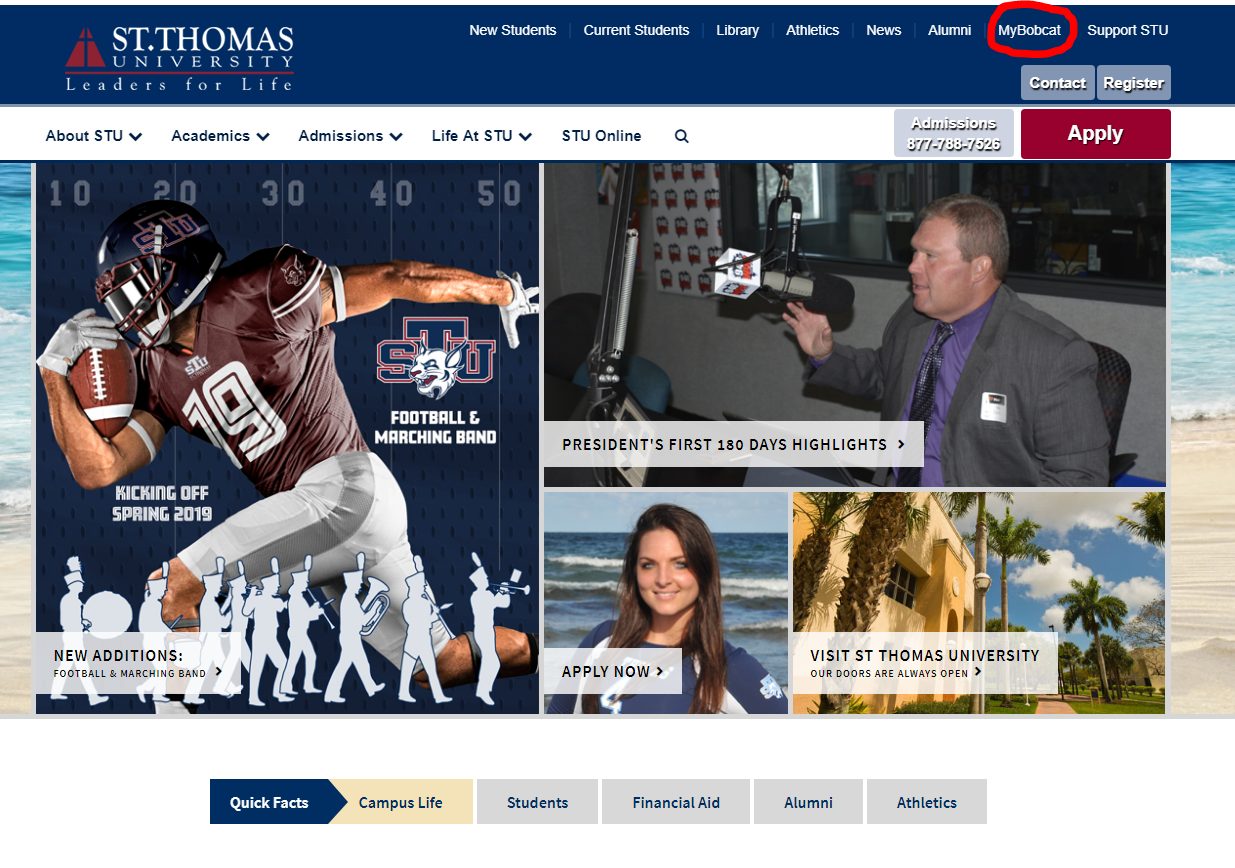This screenshot has width=1235, height=868.
Task: Open the Apply button
Action: point(1095,133)
